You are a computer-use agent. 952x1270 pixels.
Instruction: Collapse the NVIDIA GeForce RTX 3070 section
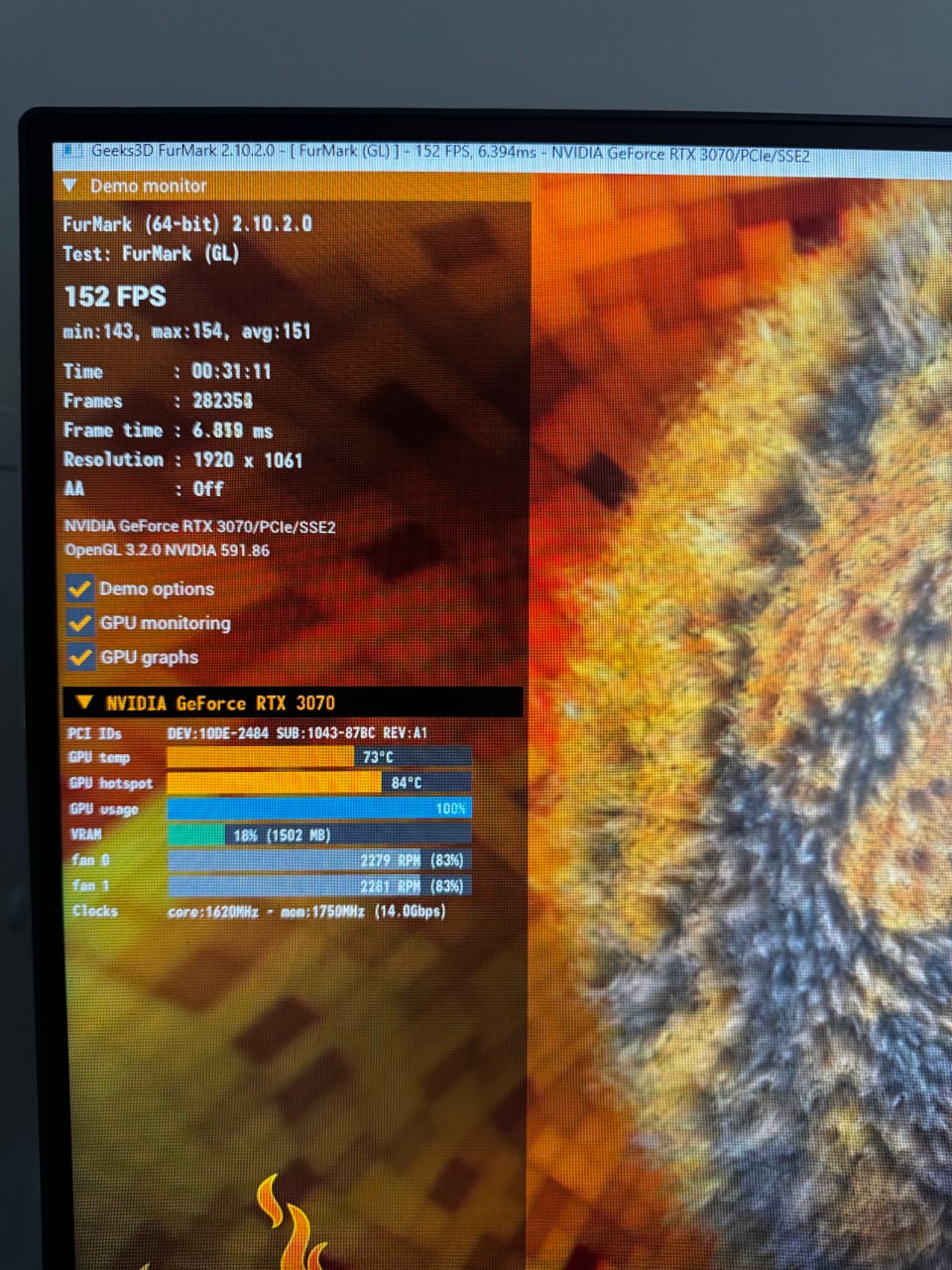pyautogui.click(x=85, y=702)
